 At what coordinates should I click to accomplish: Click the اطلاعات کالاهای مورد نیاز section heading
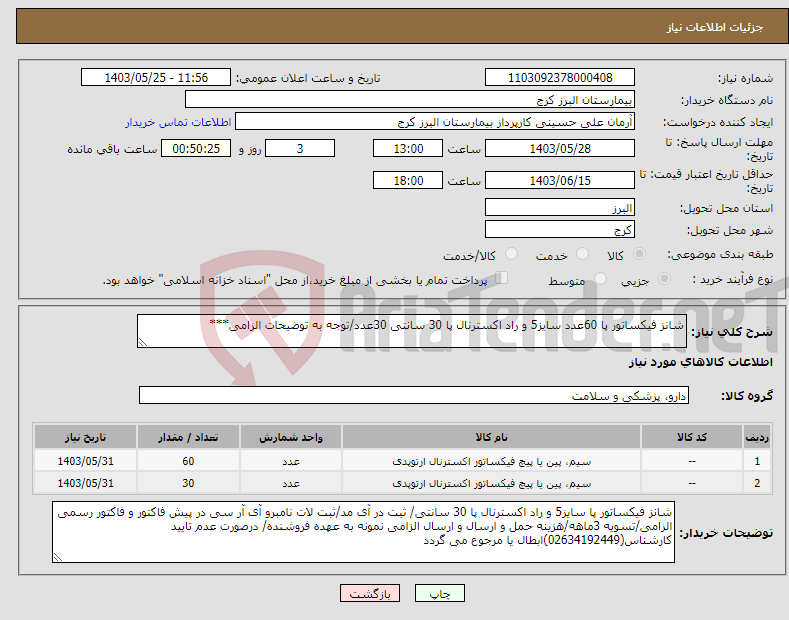pyautogui.click(x=700, y=362)
